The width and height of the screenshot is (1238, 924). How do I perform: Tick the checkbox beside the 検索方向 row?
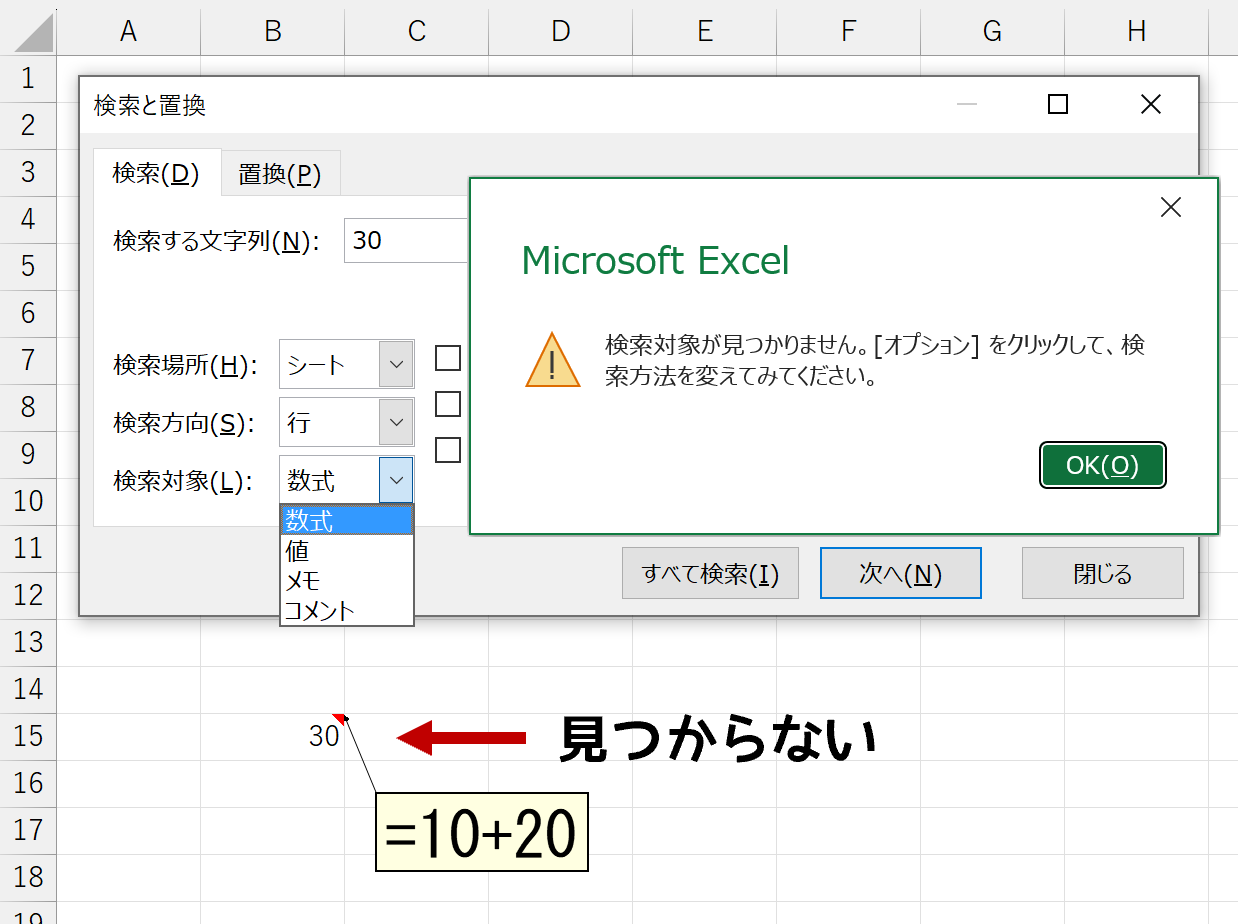[x=448, y=404]
